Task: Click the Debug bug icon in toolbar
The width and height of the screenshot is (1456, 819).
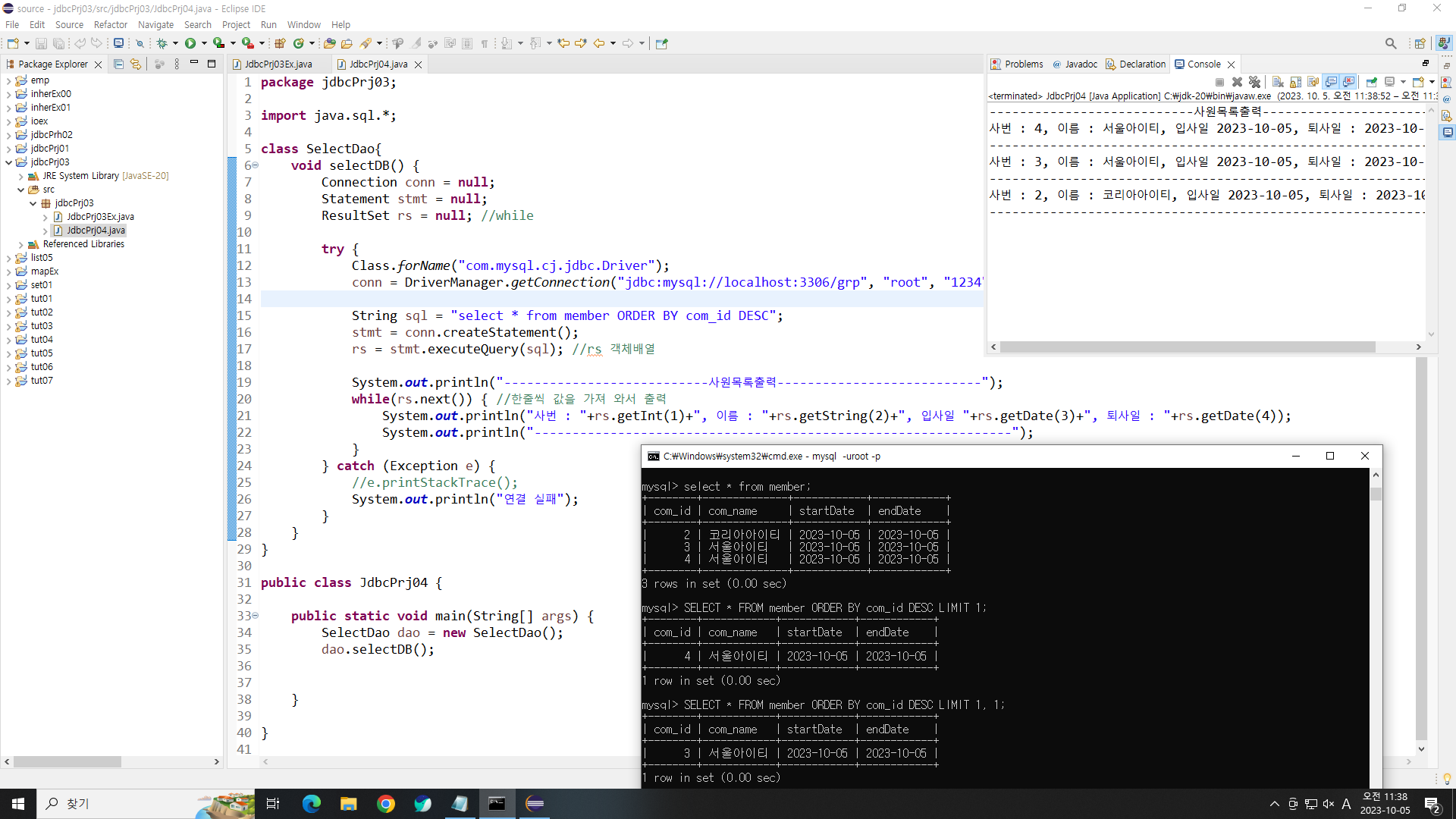Action: click(162, 43)
